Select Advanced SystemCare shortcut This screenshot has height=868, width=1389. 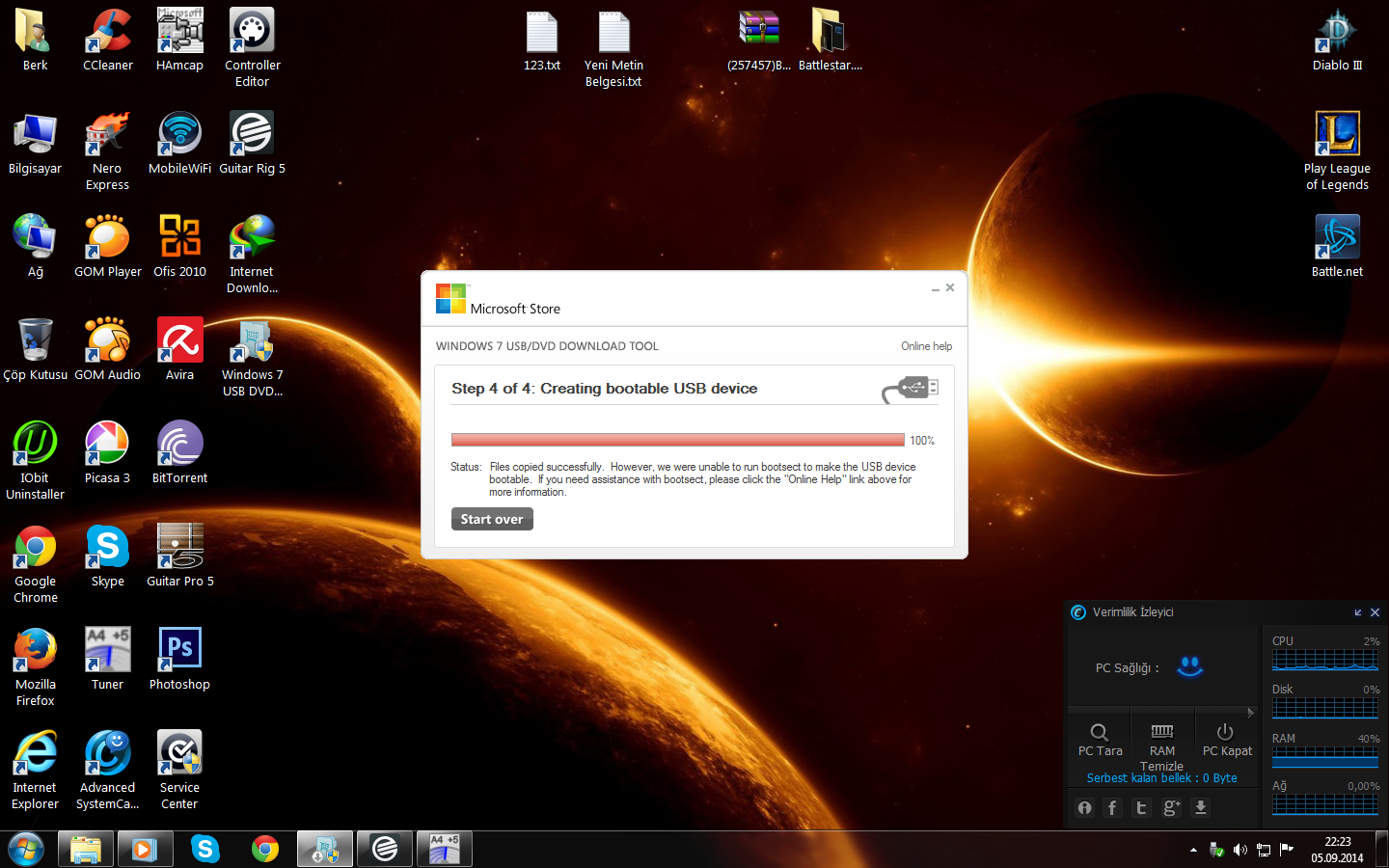(x=107, y=771)
